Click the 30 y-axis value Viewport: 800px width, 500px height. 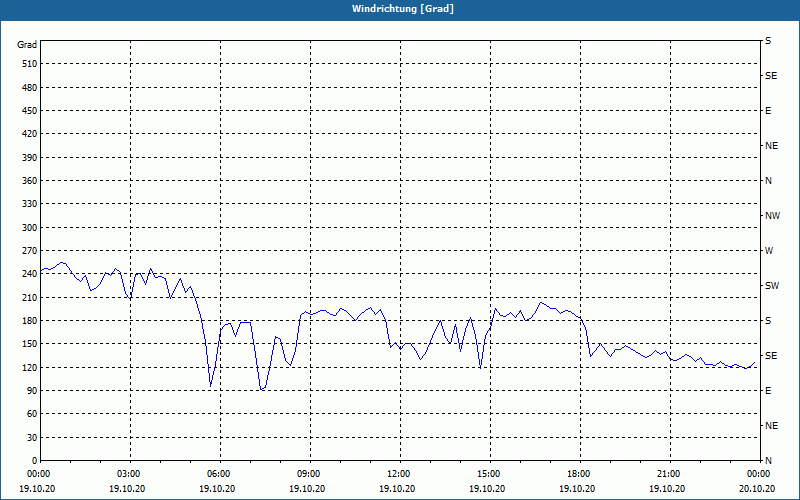pyautogui.click(x=31, y=437)
